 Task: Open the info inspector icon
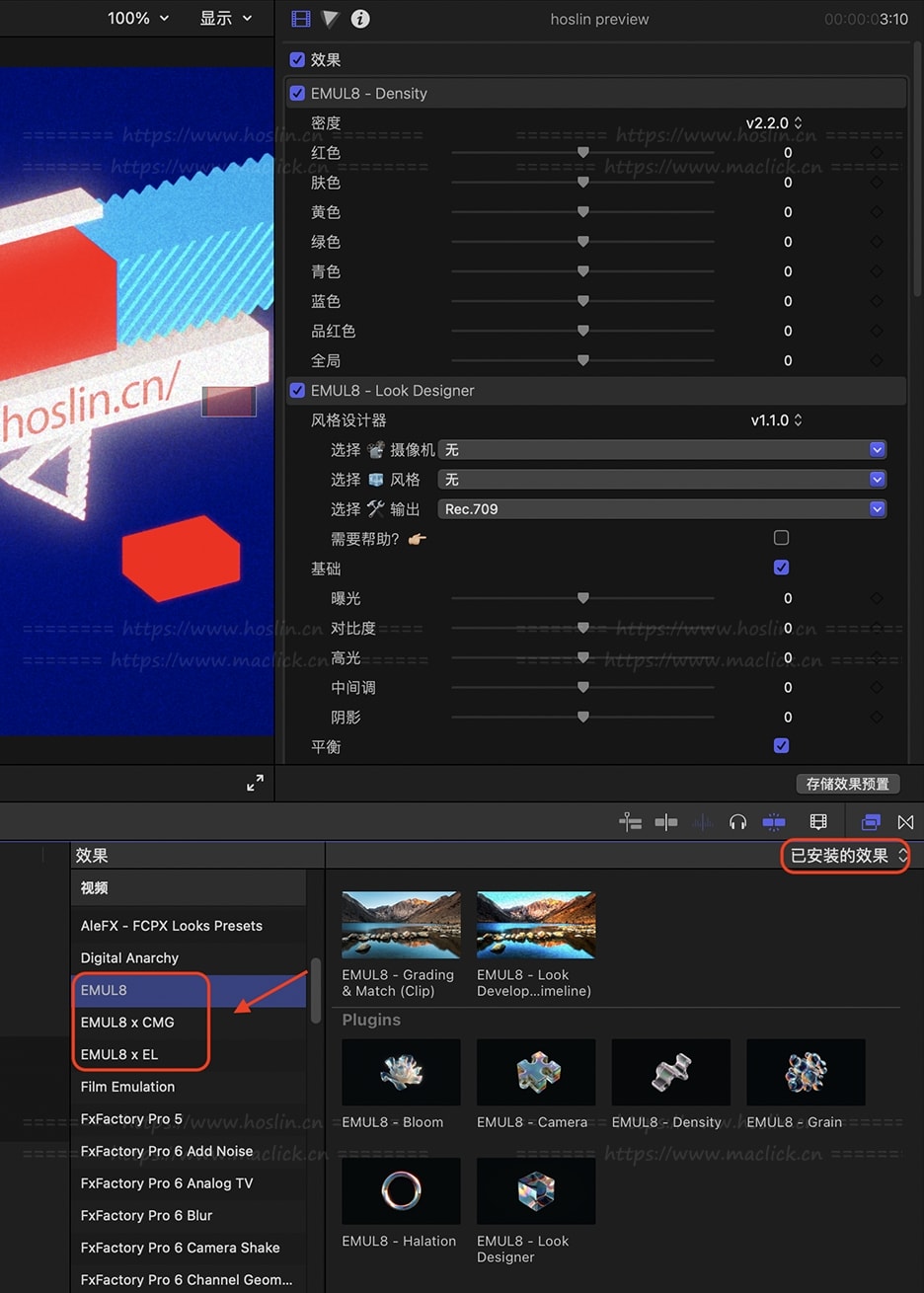tap(360, 19)
